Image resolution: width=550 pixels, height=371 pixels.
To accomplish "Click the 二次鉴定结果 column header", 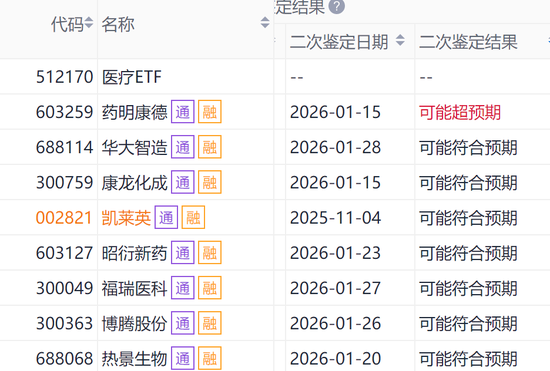I will (468, 42).
